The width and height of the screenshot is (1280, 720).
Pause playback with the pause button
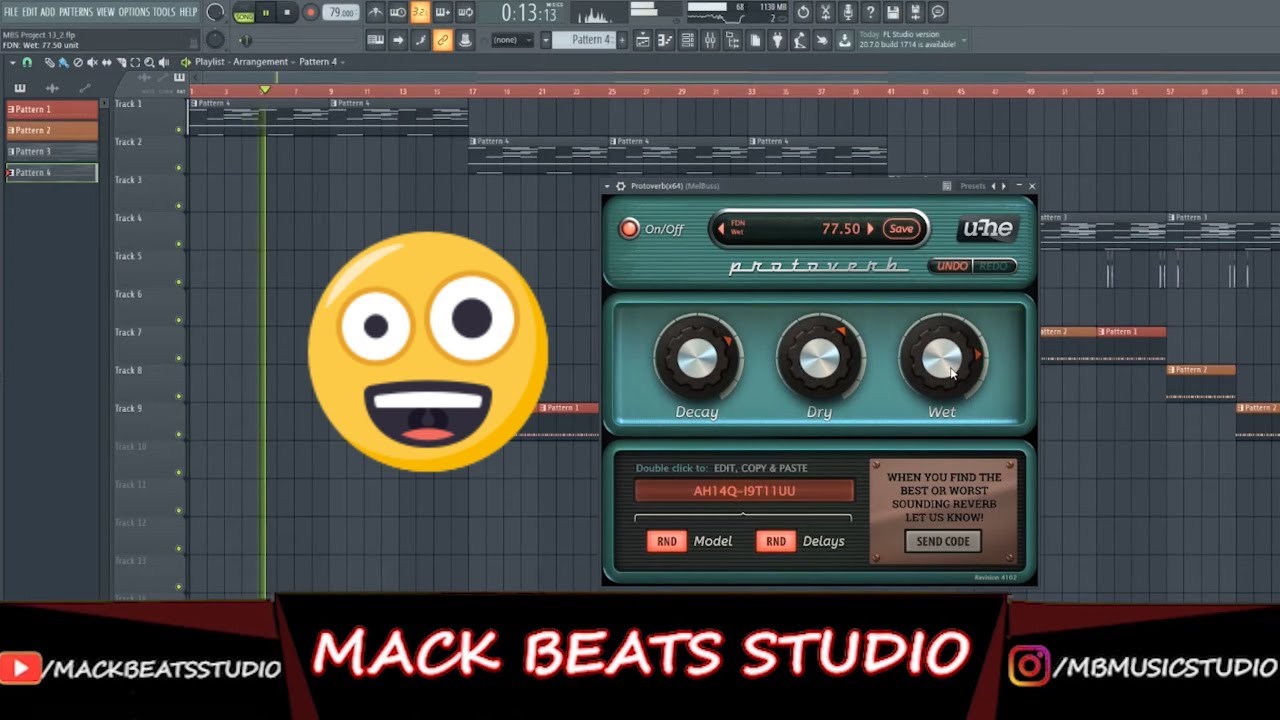click(x=266, y=13)
